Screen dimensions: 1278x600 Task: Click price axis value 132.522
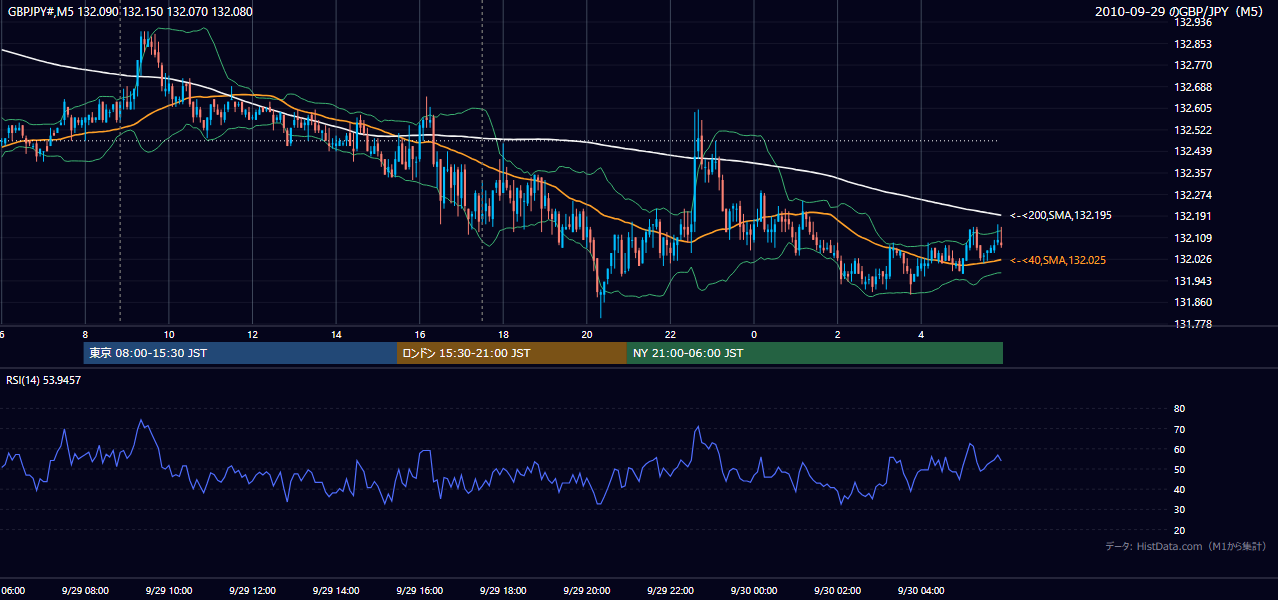(1192, 130)
